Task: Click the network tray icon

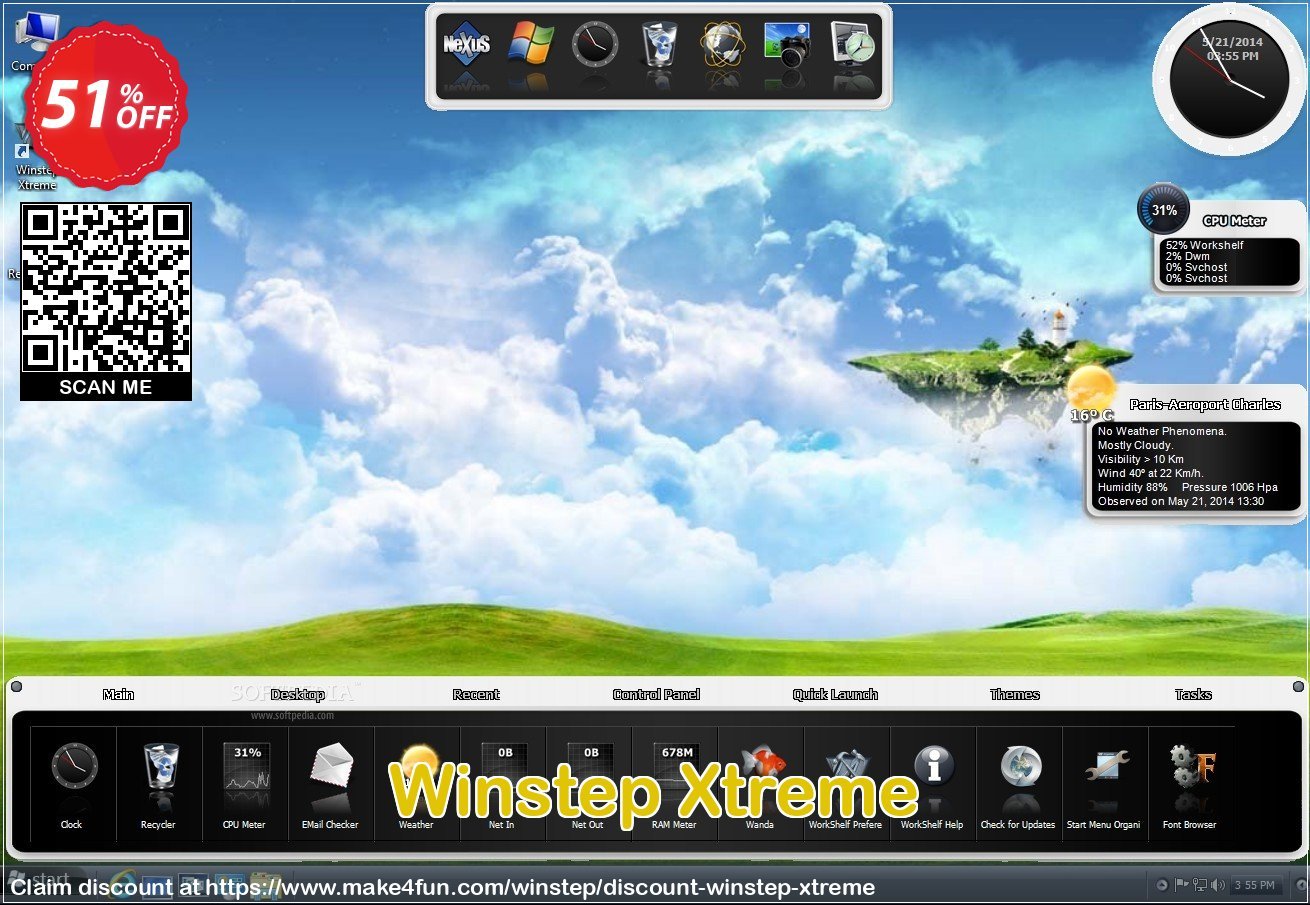Action: click(x=1199, y=885)
